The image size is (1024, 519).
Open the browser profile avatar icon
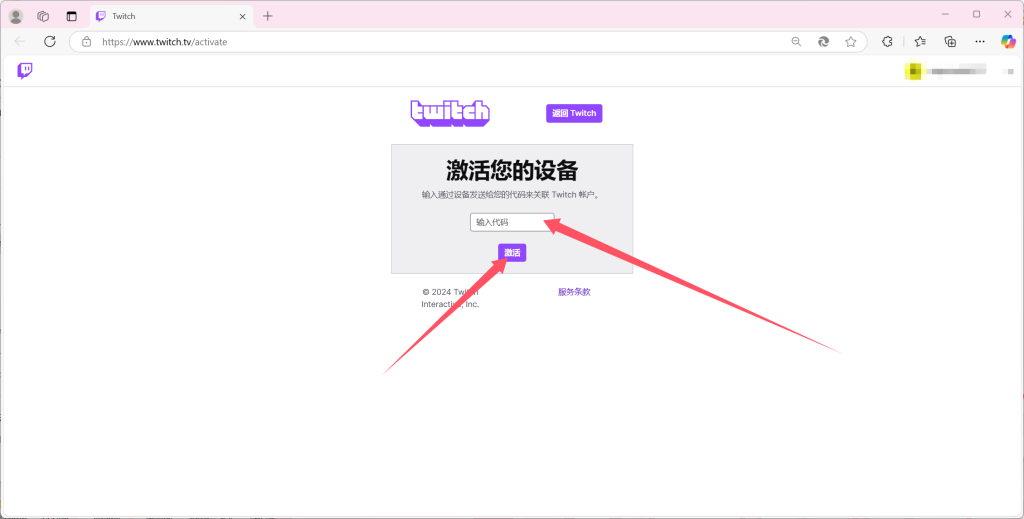click(16, 16)
